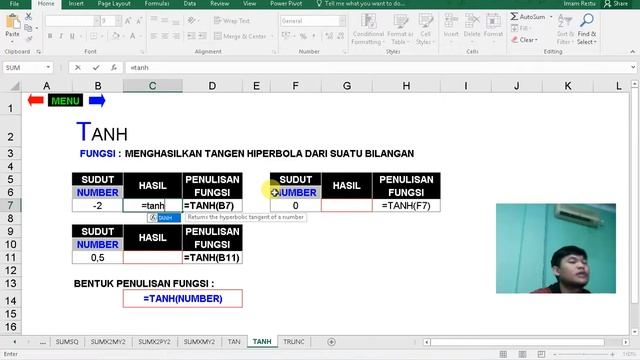This screenshot has height=360, width=640.
Task: Click the Increase Decimal icon
Action: [329, 36]
